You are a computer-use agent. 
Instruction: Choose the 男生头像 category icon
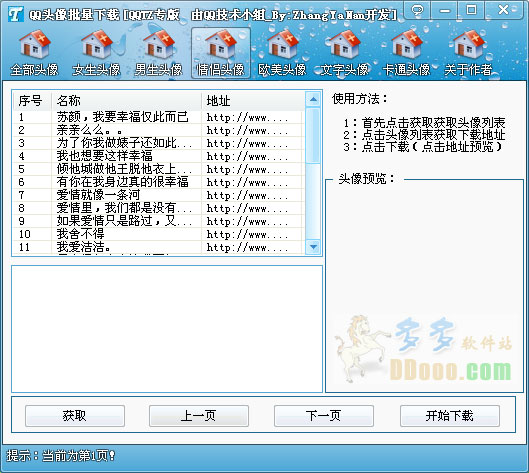point(159,53)
